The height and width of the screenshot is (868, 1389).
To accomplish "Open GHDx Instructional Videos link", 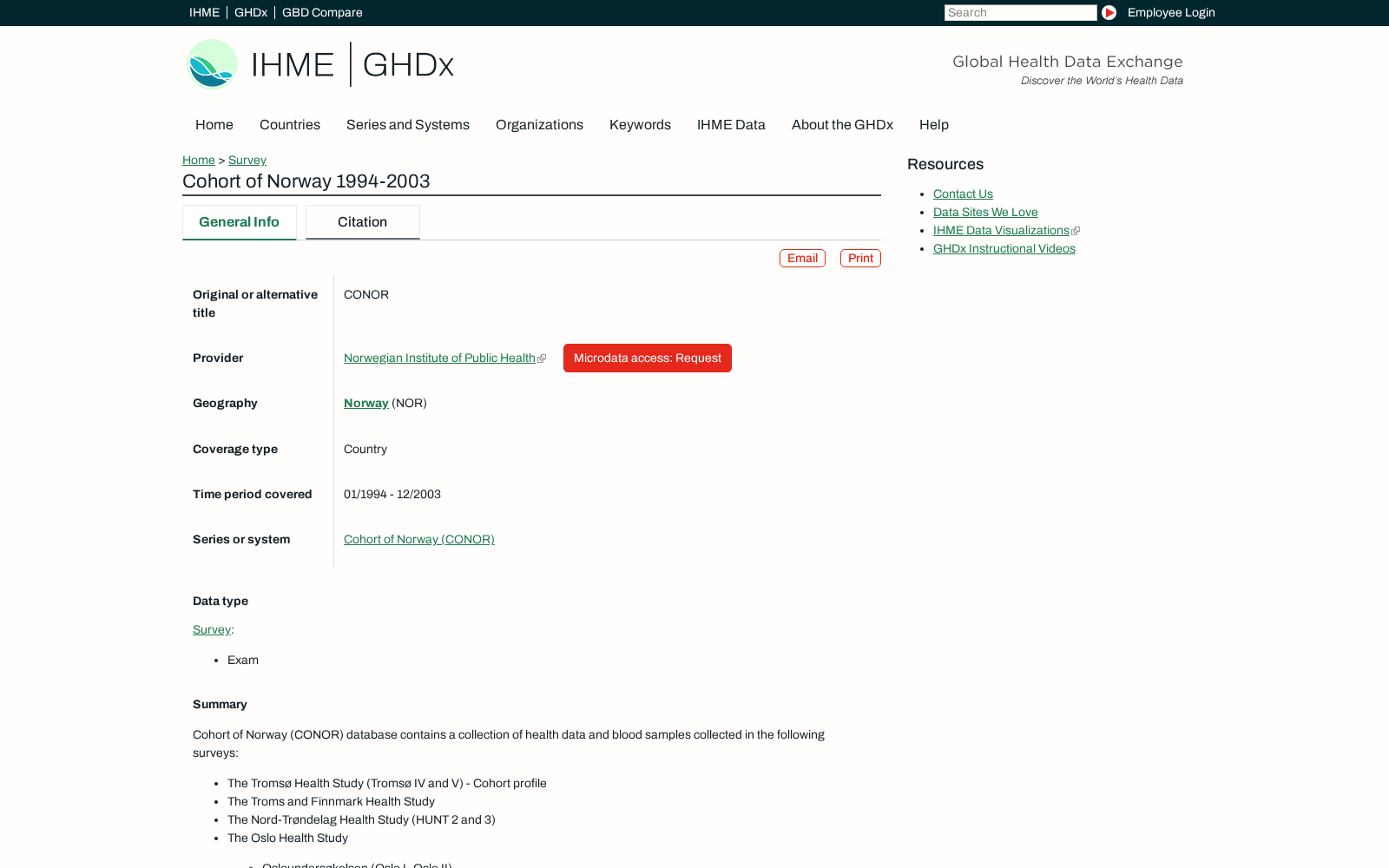I will point(1004,248).
